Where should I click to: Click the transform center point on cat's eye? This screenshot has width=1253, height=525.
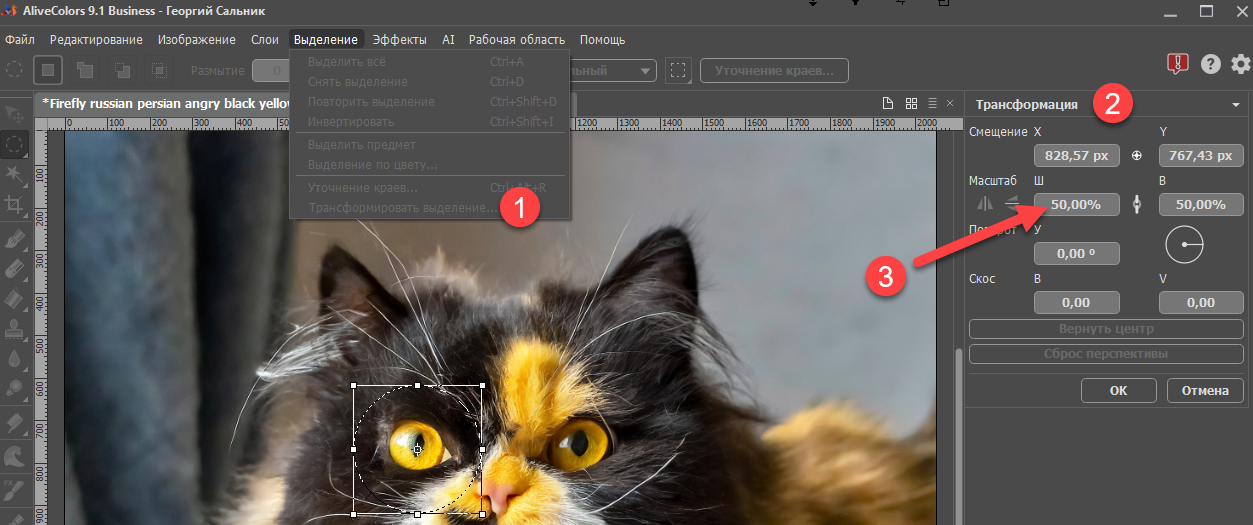click(418, 450)
